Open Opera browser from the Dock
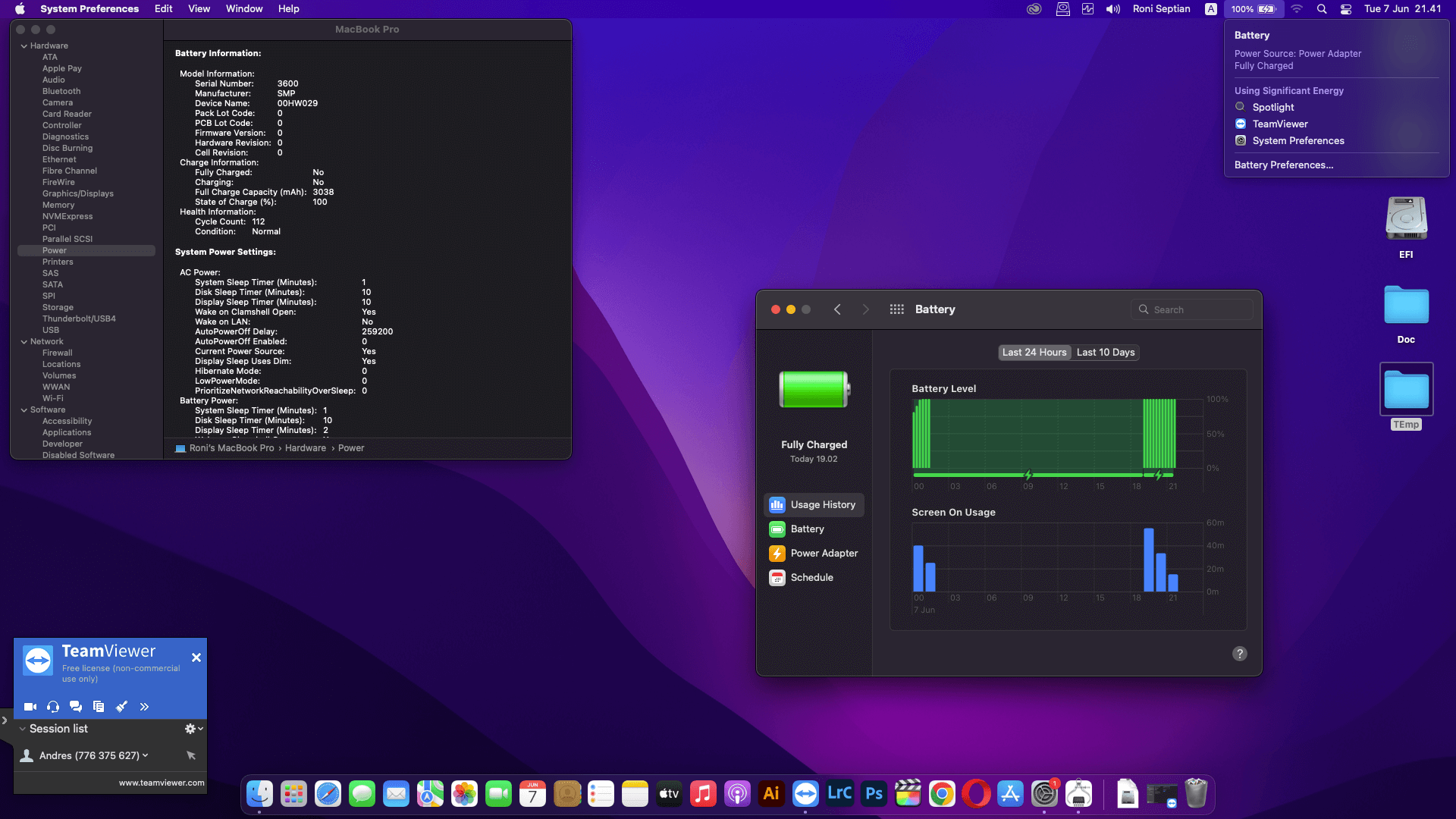This screenshot has width=1456, height=819. click(976, 794)
